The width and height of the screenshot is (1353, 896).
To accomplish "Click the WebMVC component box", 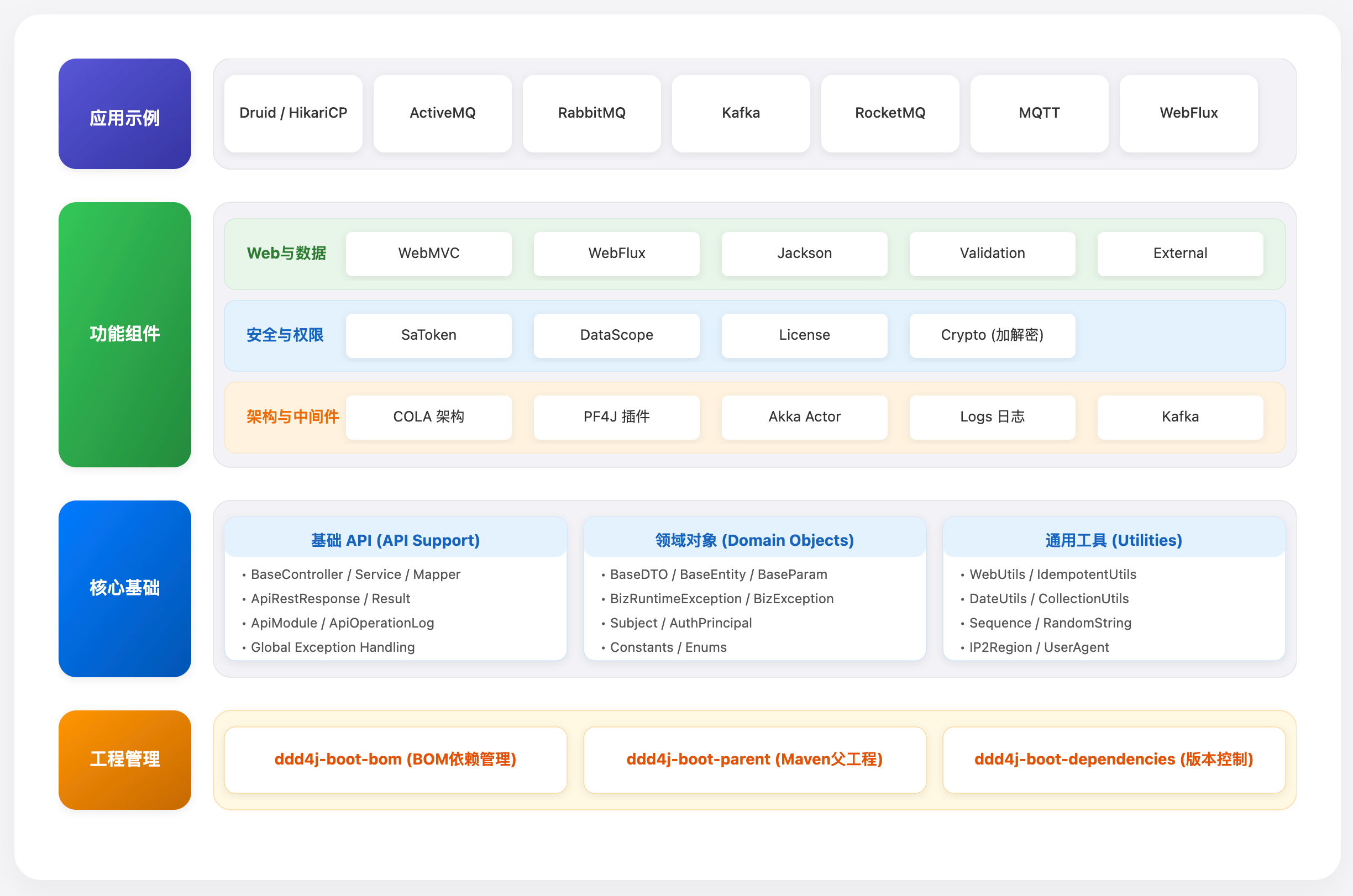I will pyautogui.click(x=429, y=254).
